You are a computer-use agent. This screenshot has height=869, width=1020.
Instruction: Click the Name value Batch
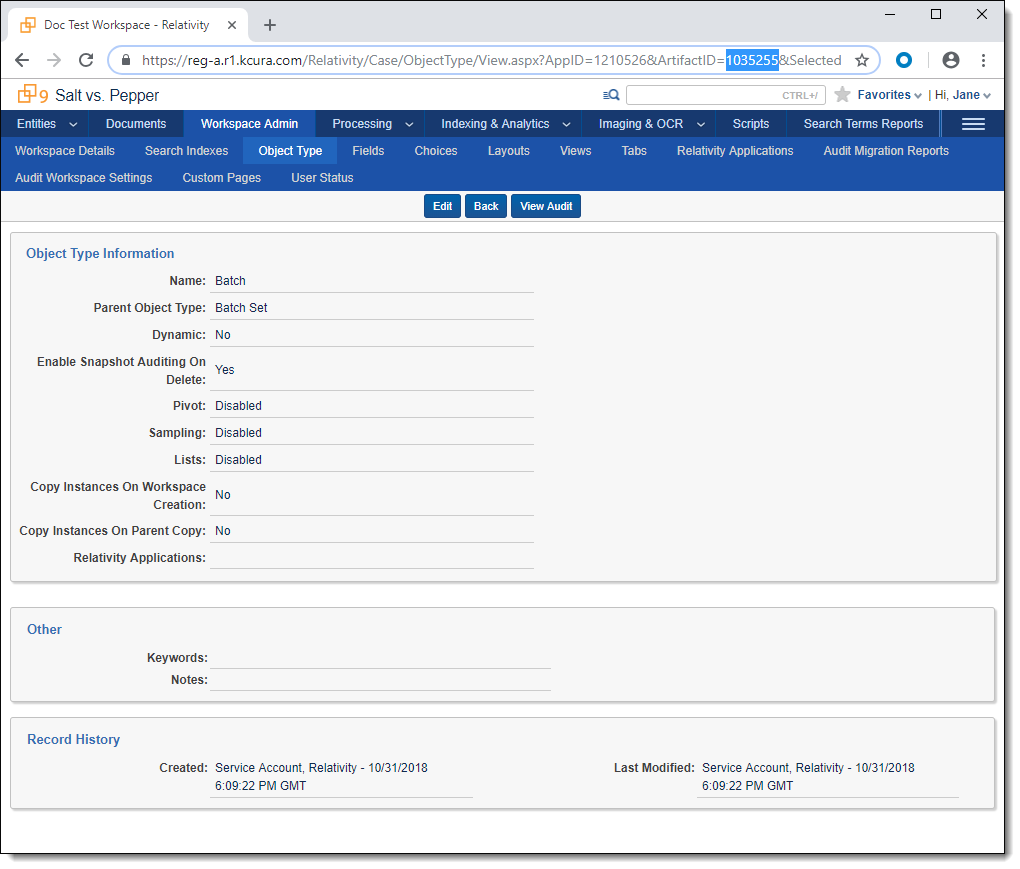230,281
